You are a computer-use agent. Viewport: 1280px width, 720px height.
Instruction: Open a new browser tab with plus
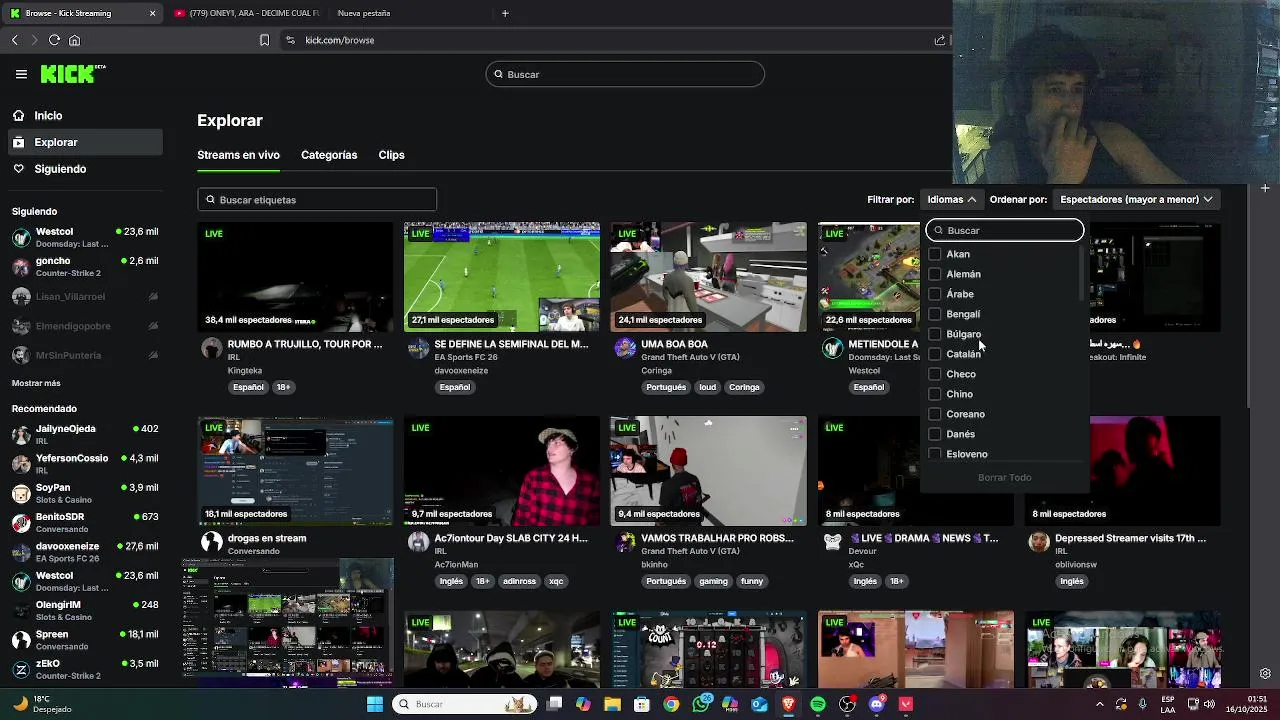click(x=505, y=13)
